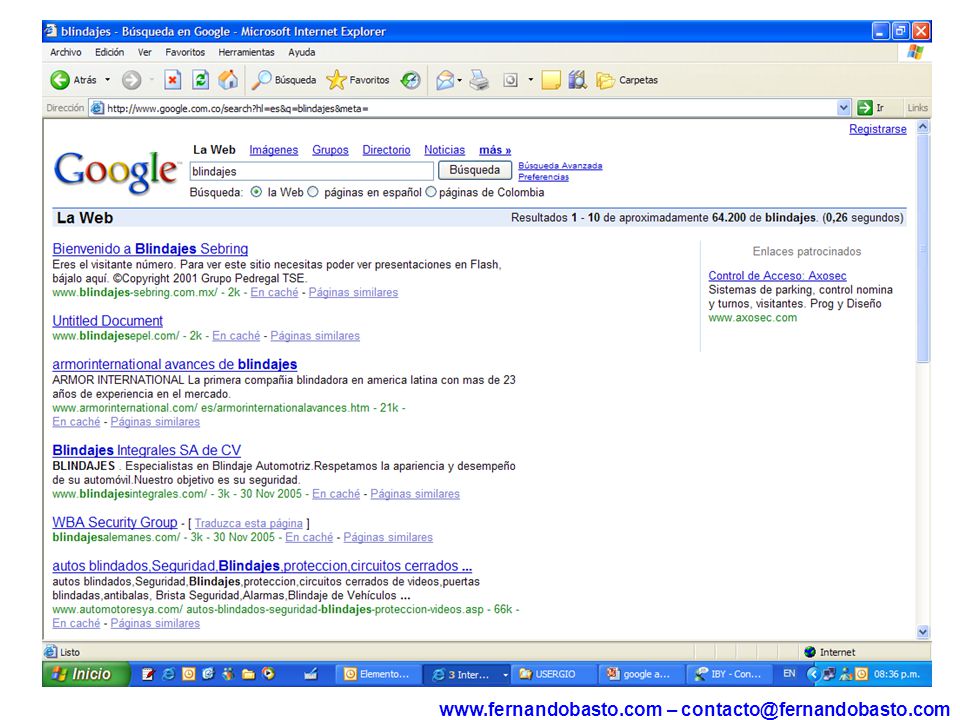Click the scrollbar down arrow
The height and width of the screenshot is (720, 960).
[923, 632]
